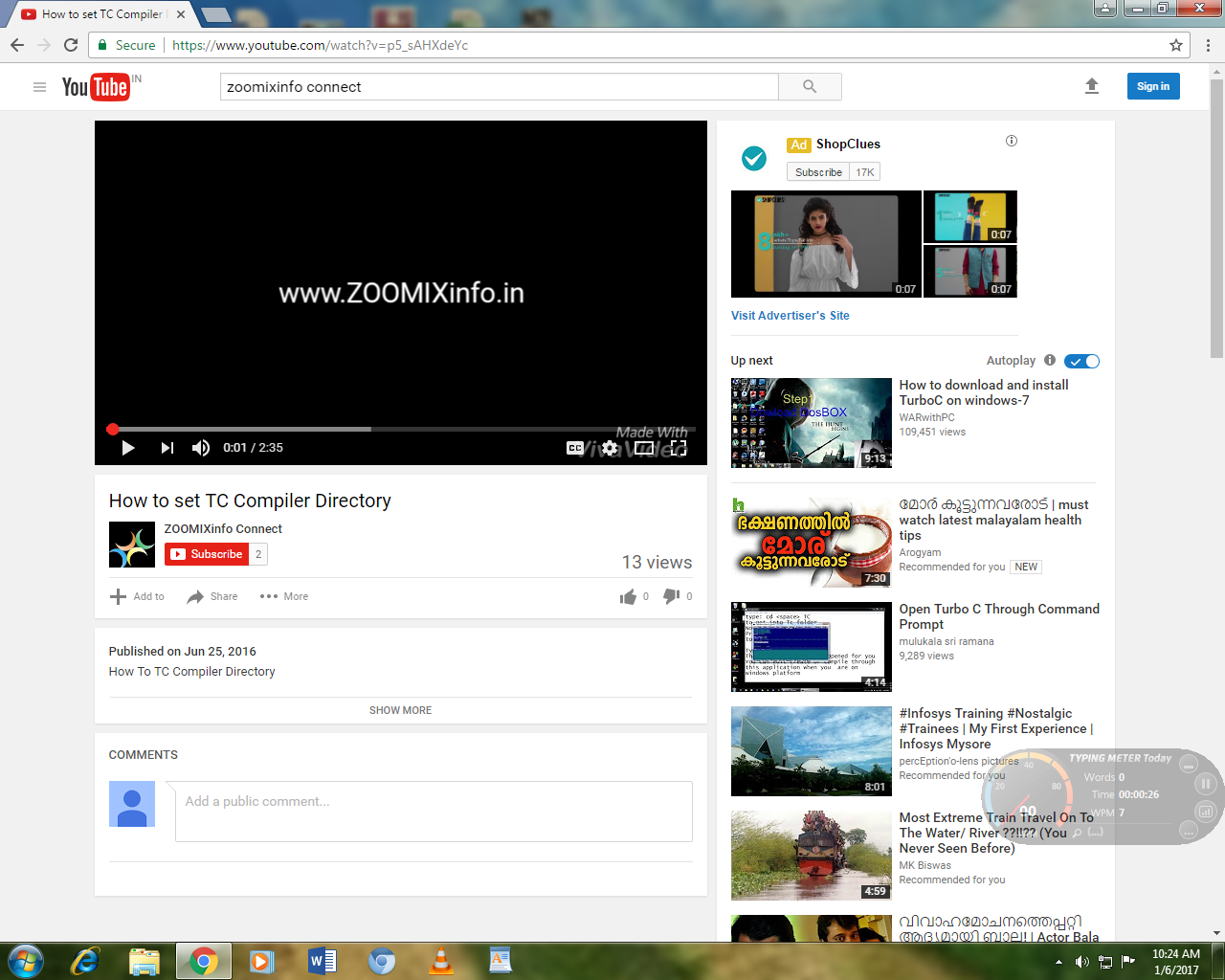This screenshot has height=980, width=1225.
Task: Open Word from the taskbar
Action: (x=323, y=960)
